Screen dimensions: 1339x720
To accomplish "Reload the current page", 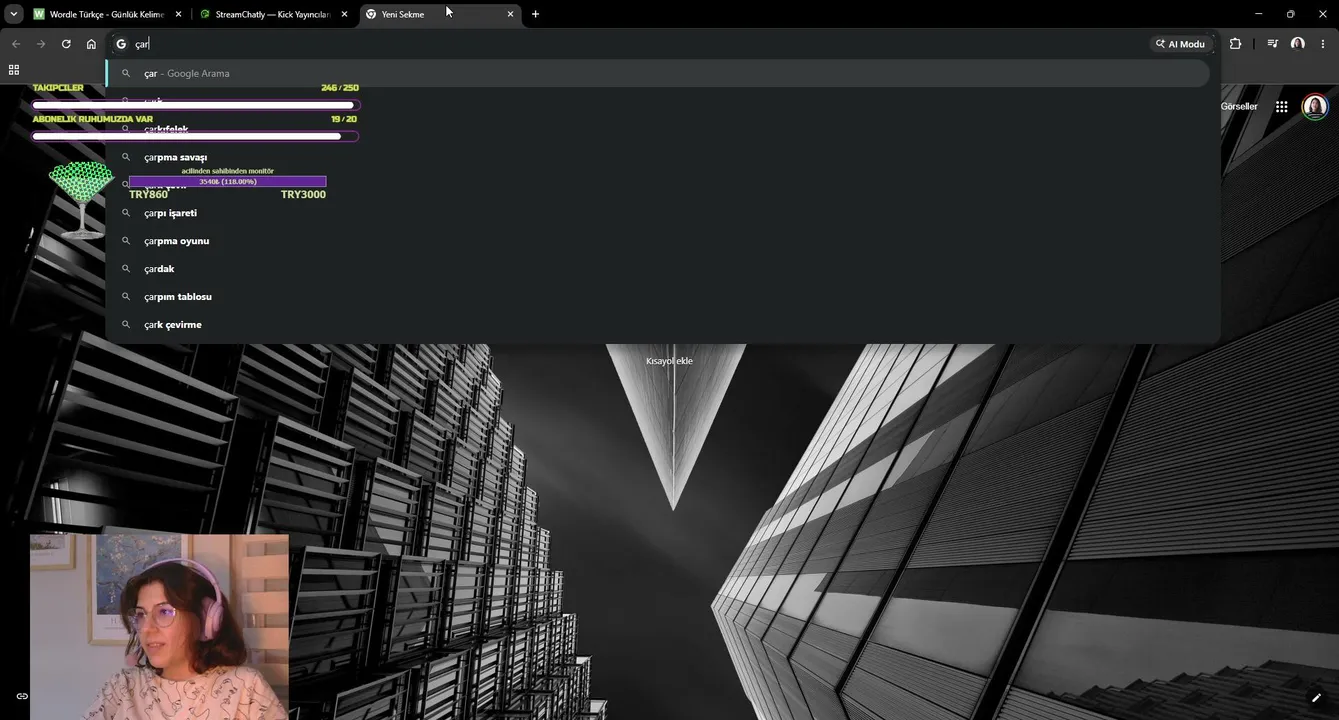I will pos(66,44).
